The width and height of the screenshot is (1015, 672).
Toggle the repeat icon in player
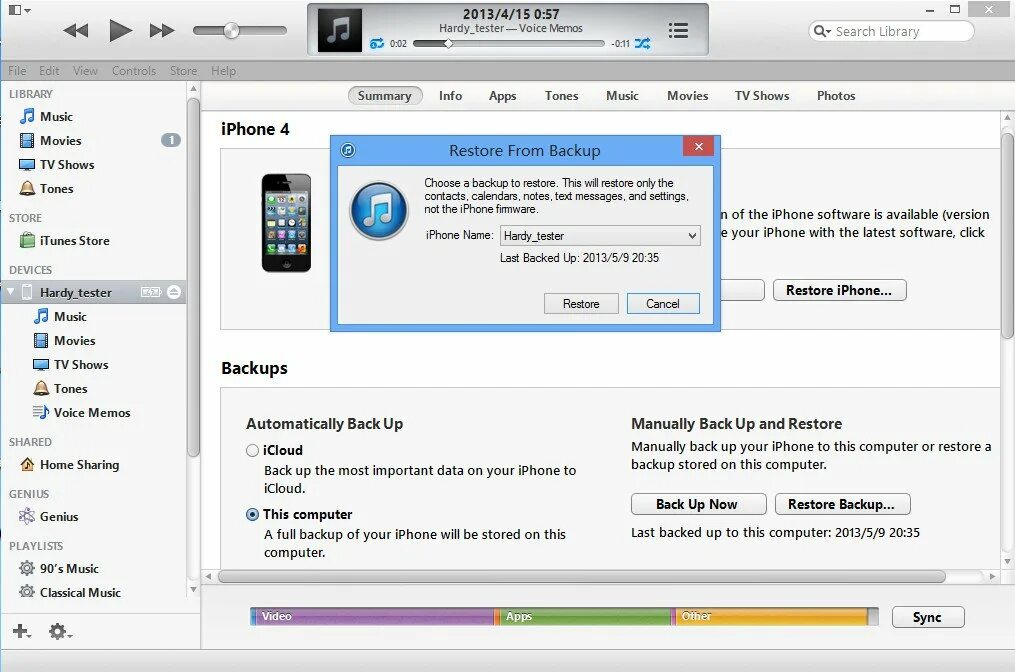(x=377, y=43)
